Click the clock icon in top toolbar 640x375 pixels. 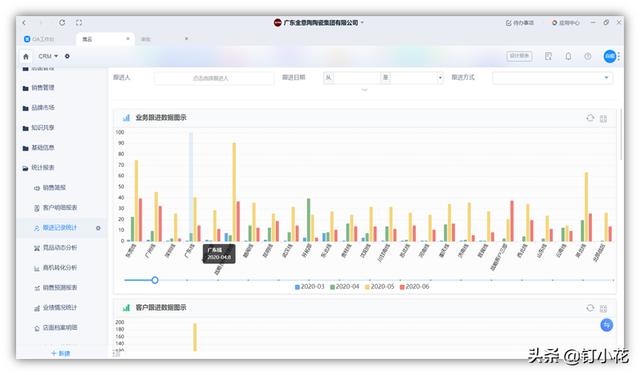pos(588,56)
